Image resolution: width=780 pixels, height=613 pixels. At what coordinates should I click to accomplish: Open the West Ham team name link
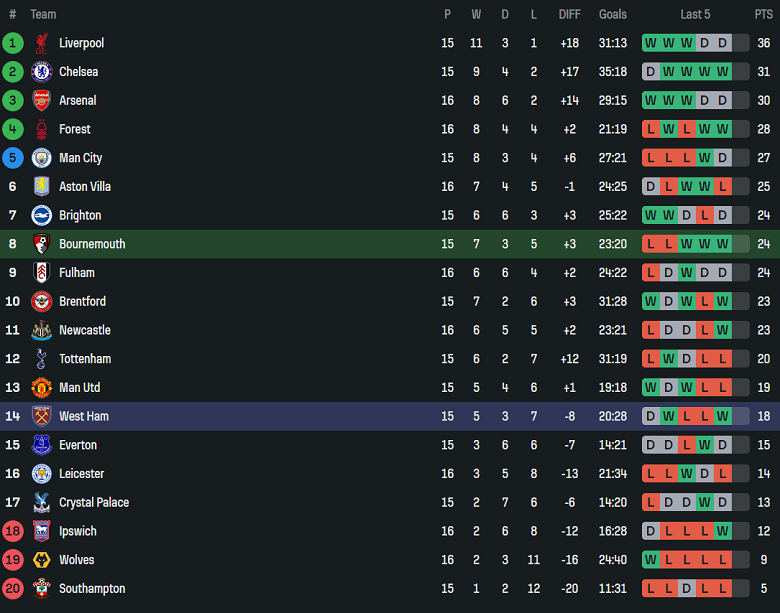[84, 416]
